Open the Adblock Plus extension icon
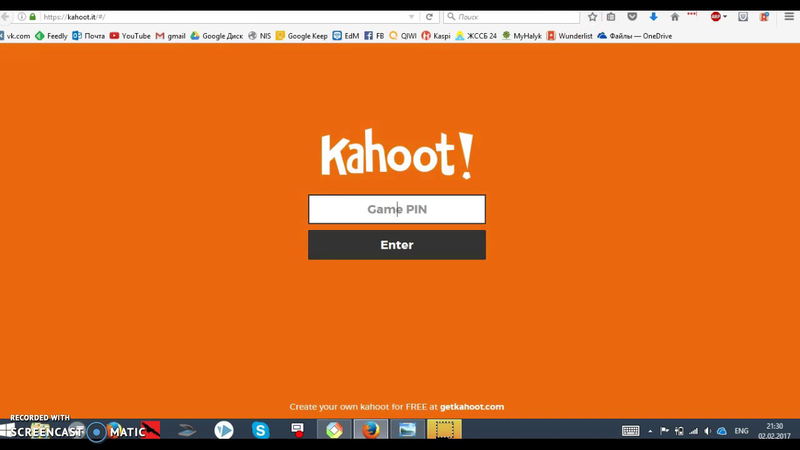Viewport: 800px width, 450px height. 715,17
